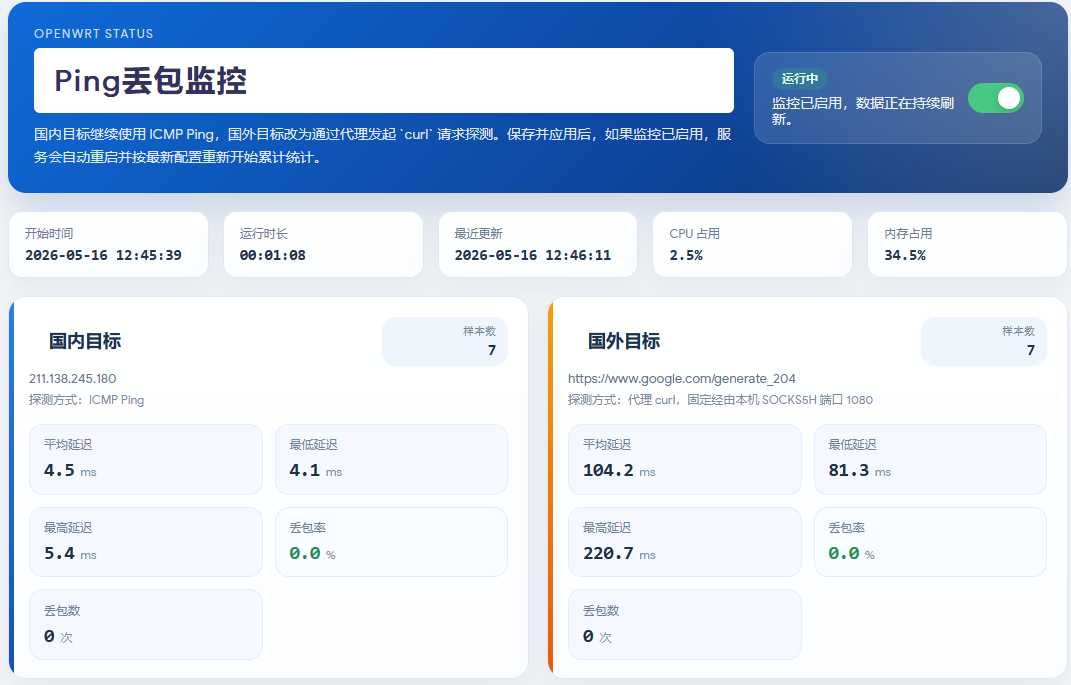Click the 监控已启用 status message
The width and height of the screenshot is (1071, 685).
[863, 111]
